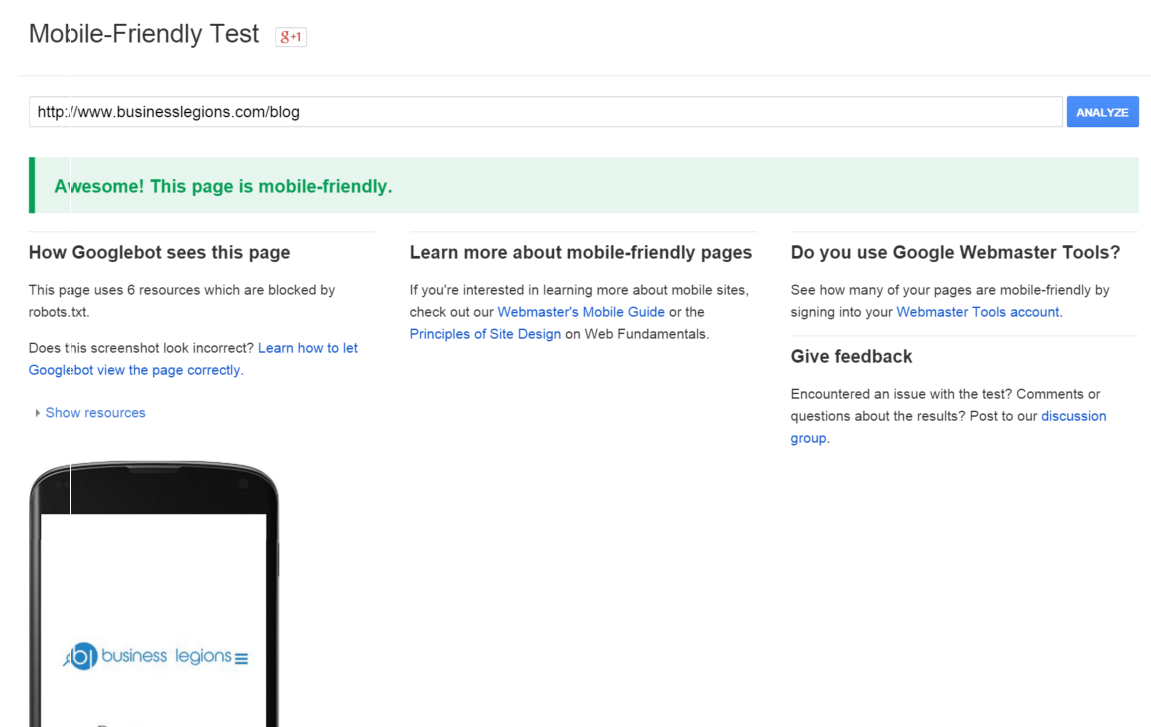Click the Learn more about mobile-friendly pages heading

tap(580, 253)
